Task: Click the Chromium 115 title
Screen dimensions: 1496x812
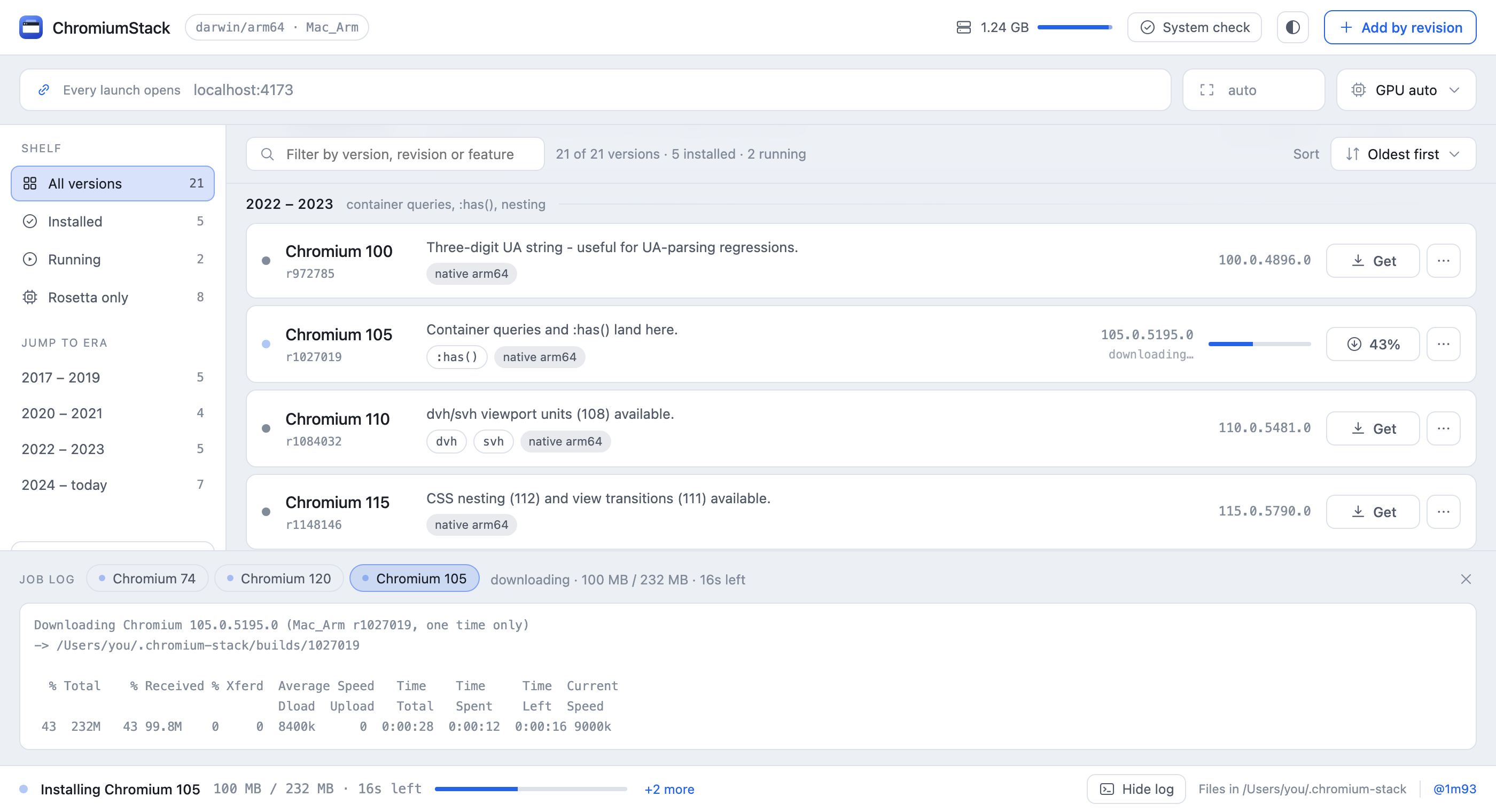Action: [x=338, y=502]
